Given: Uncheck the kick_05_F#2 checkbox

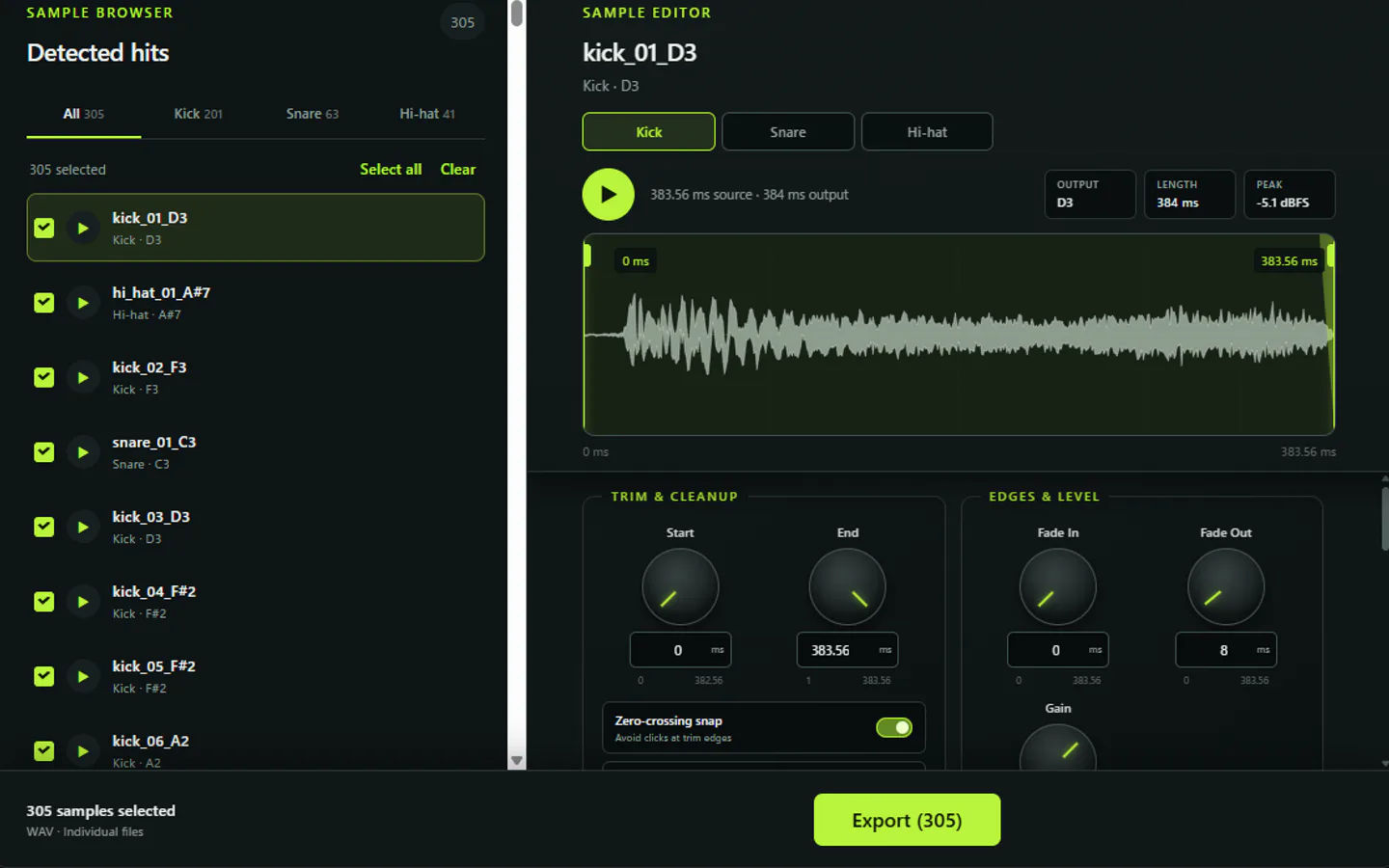Looking at the screenshot, I should coord(44,676).
